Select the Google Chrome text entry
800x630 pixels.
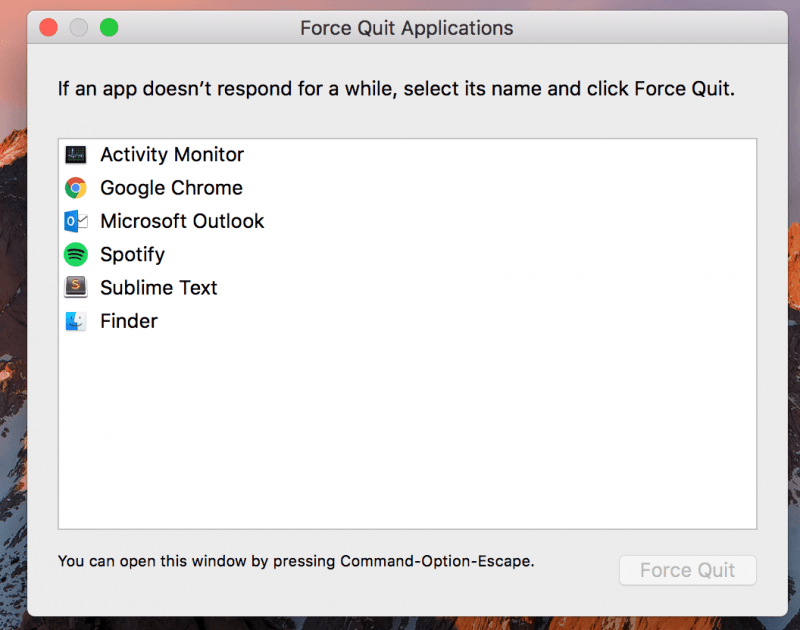click(x=171, y=188)
